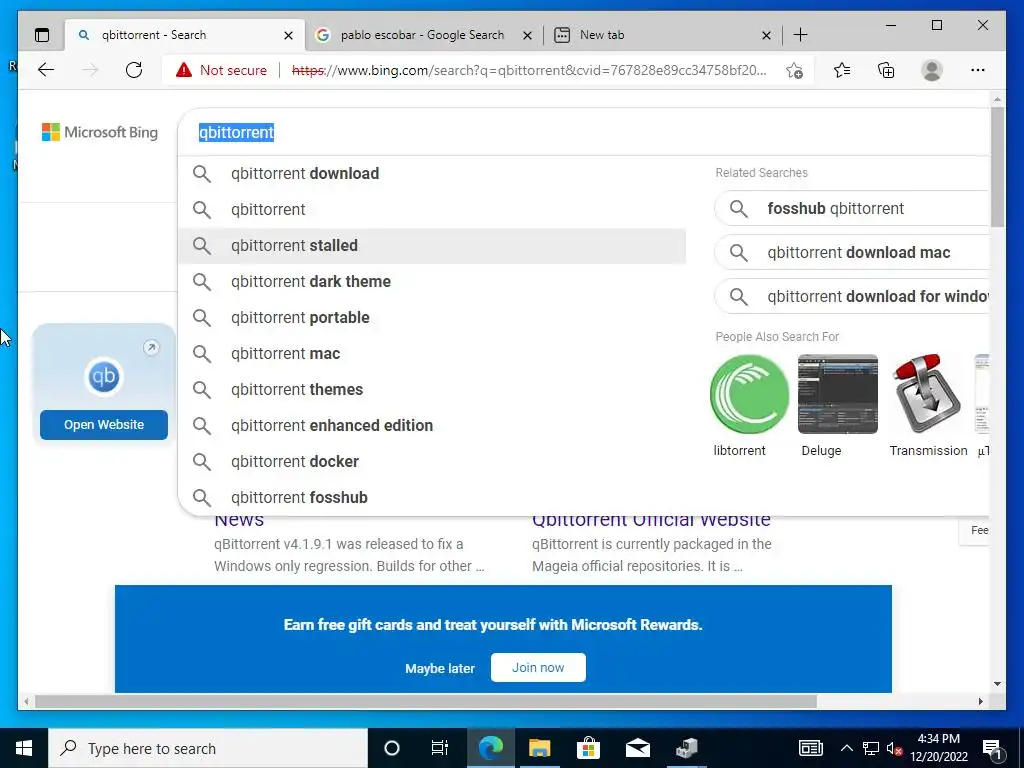Open the Transmission thumbnail
The image size is (1024, 768).
pyautogui.click(x=927, y=394)
